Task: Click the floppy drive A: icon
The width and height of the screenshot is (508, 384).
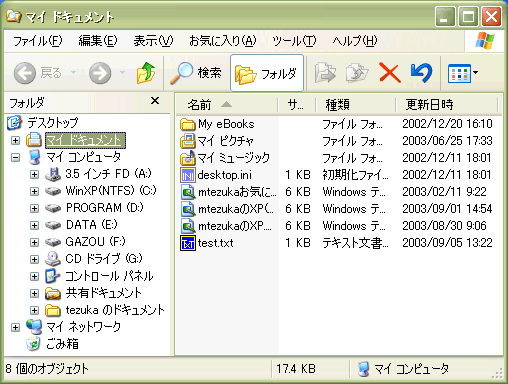Action: pos(53,174)
